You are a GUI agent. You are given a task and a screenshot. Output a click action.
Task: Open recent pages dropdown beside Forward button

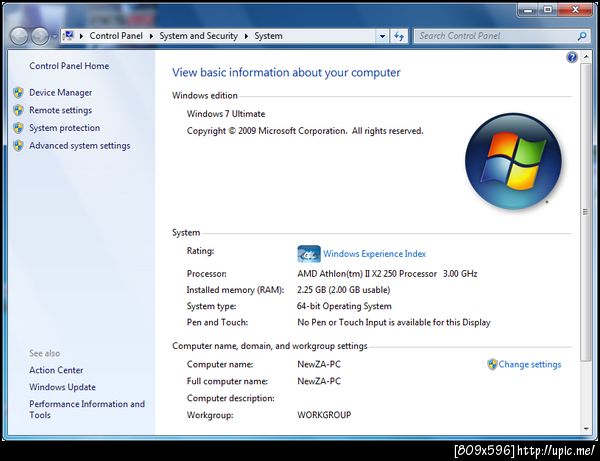[x=54, y=36]
